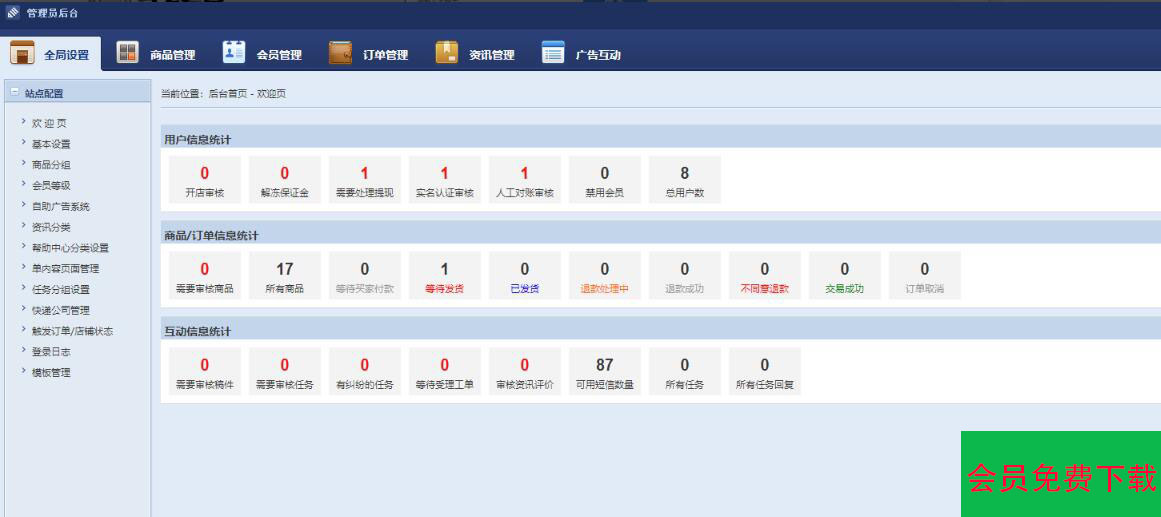Screen dimensions: 1161x517
Task: Click the 商品管理 grid icon
Action: 127,53
